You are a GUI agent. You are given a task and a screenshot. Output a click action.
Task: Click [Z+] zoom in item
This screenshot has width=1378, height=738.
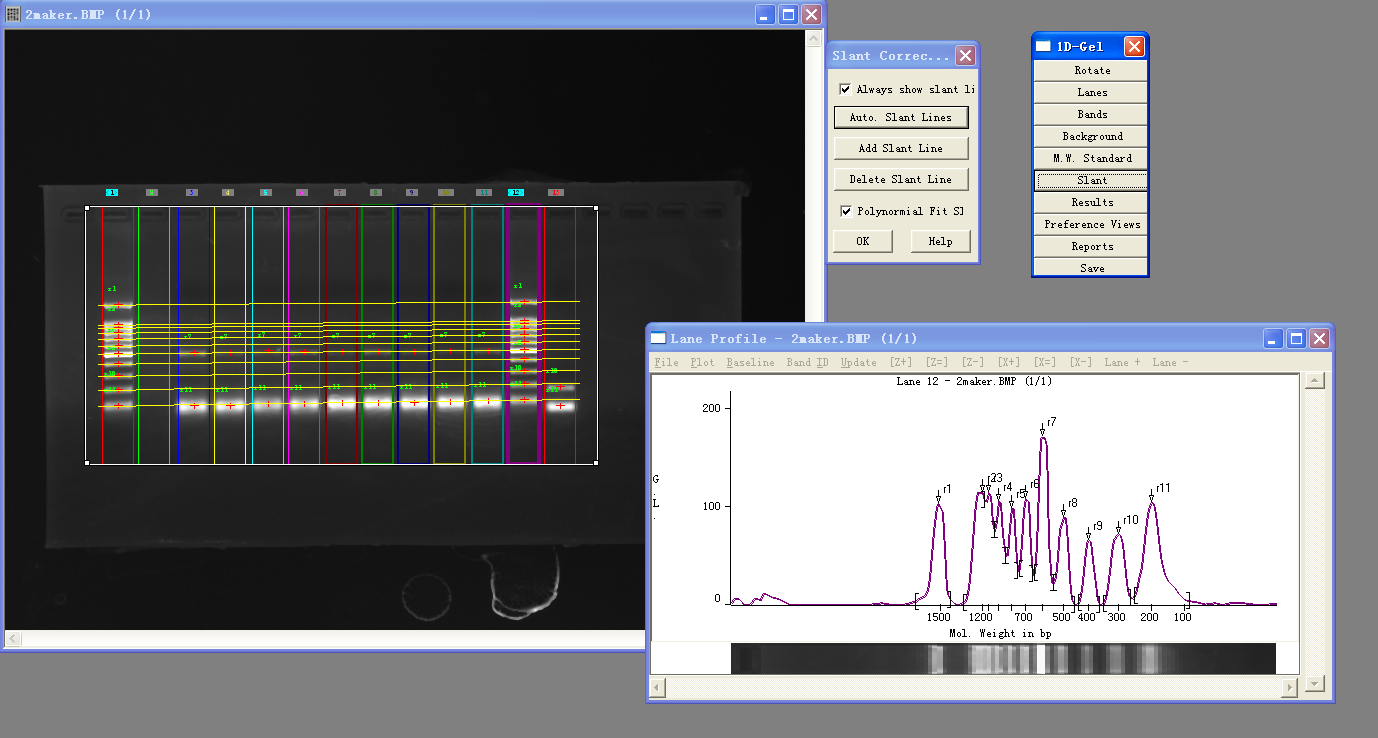pyautogui.click(x=901, y=362)
